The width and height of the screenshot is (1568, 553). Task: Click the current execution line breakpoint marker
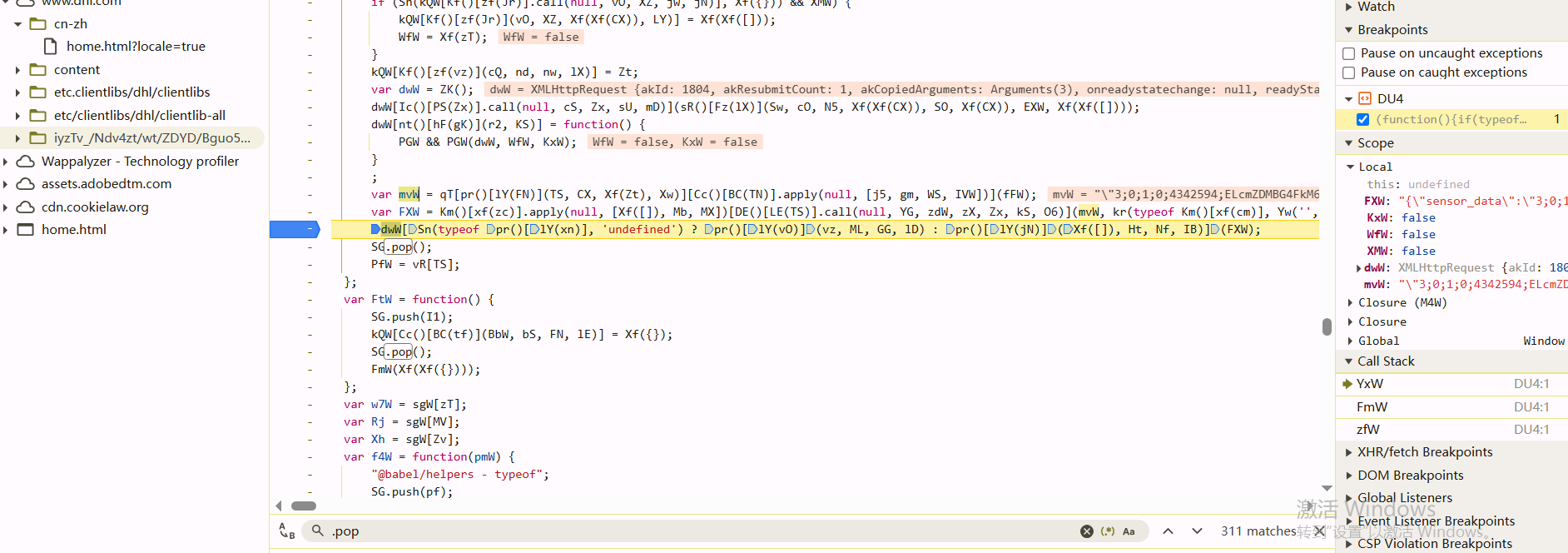click(295, 229)
